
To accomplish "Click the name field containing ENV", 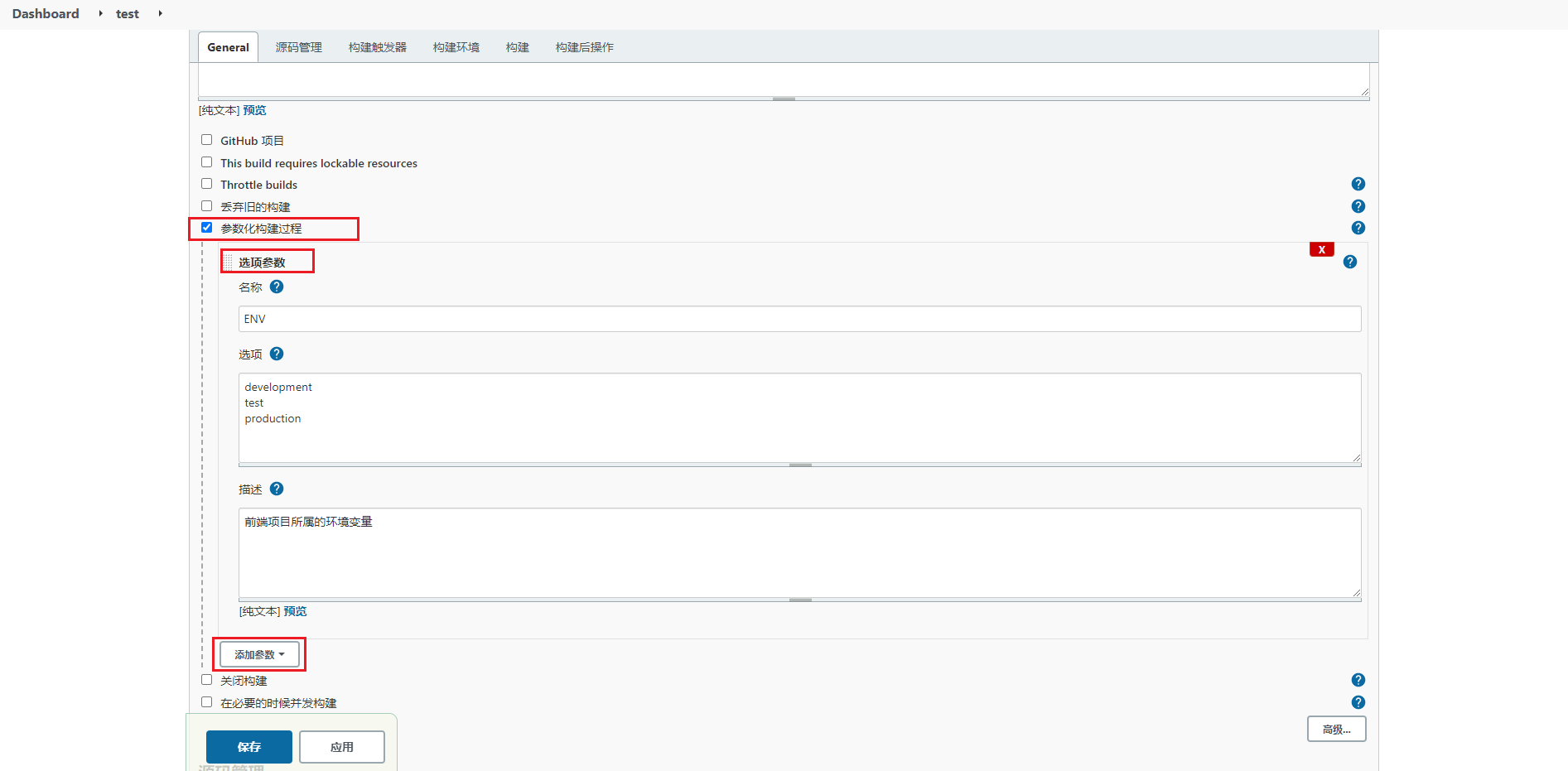I will click(x=800, y=319).
